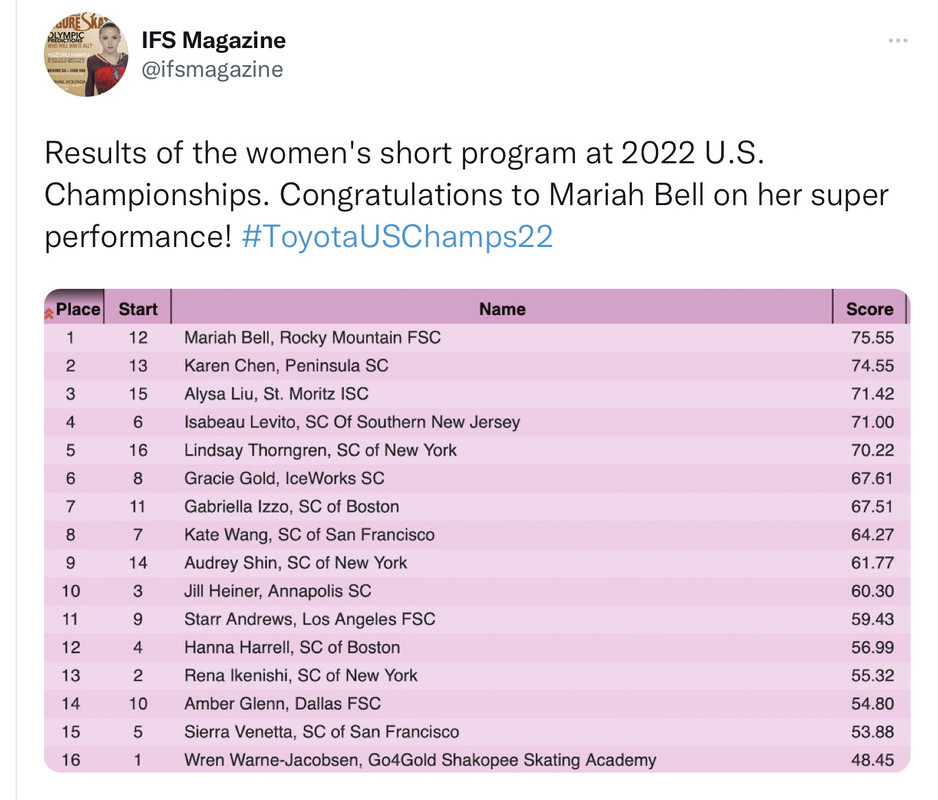Viewport: 938px width, 800px height.
Task: Click the 75.55 top score cell
Action: [x=872, y=337]
